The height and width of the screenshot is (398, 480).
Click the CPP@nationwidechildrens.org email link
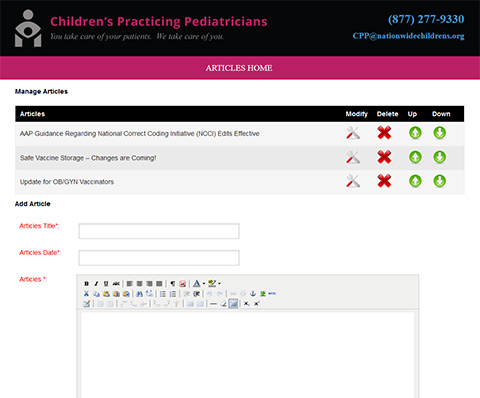[408, 36]
